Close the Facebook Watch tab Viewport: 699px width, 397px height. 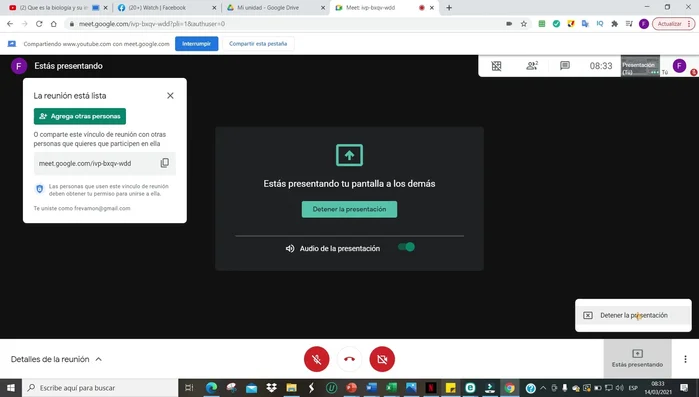tap(214, 8)
